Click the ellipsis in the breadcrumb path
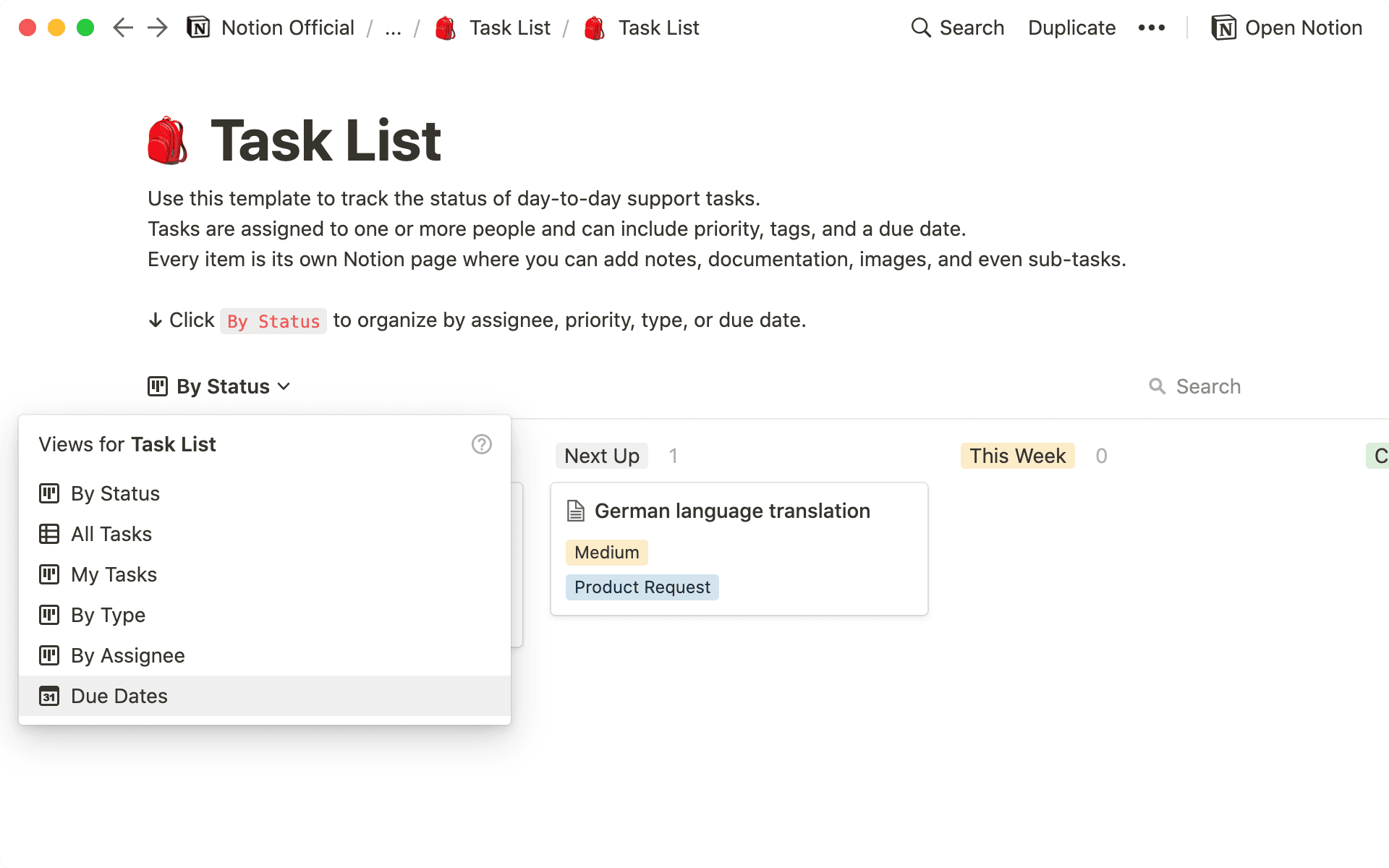1389x868 pixels. tap(393, 27)
